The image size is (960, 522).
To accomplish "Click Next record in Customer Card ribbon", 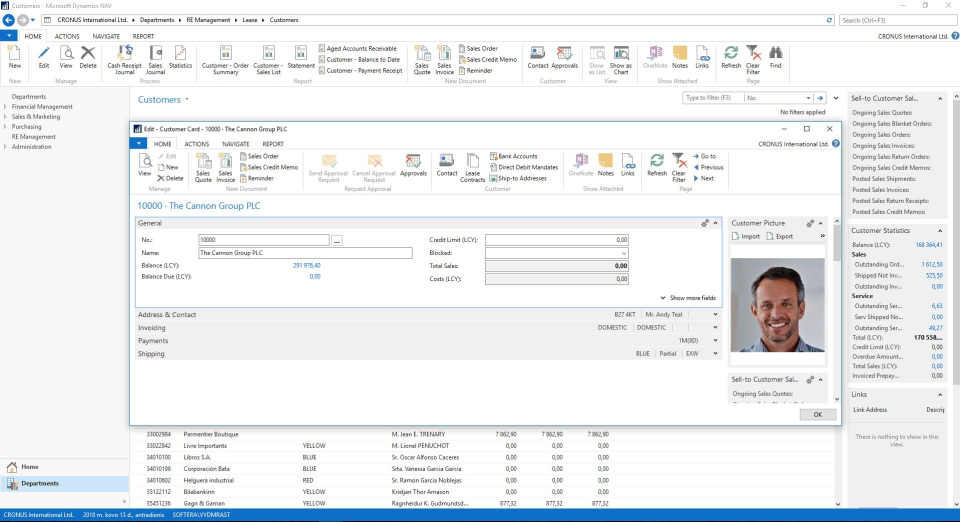I will 703,178.
